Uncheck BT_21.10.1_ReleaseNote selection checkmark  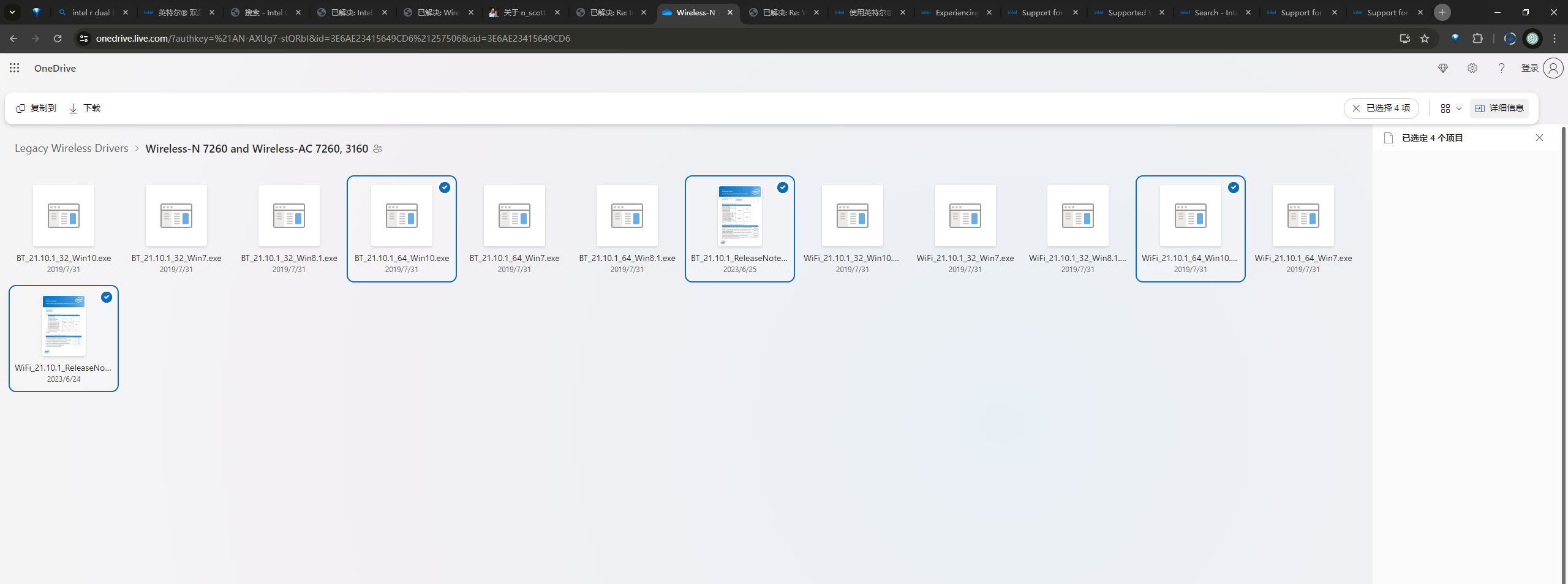(x=783, y=188)
